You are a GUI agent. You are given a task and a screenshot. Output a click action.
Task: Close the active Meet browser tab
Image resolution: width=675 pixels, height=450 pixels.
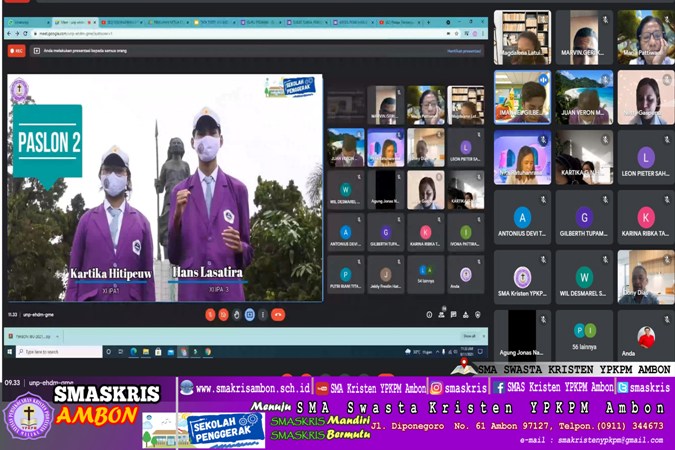[x=94, y=22]
